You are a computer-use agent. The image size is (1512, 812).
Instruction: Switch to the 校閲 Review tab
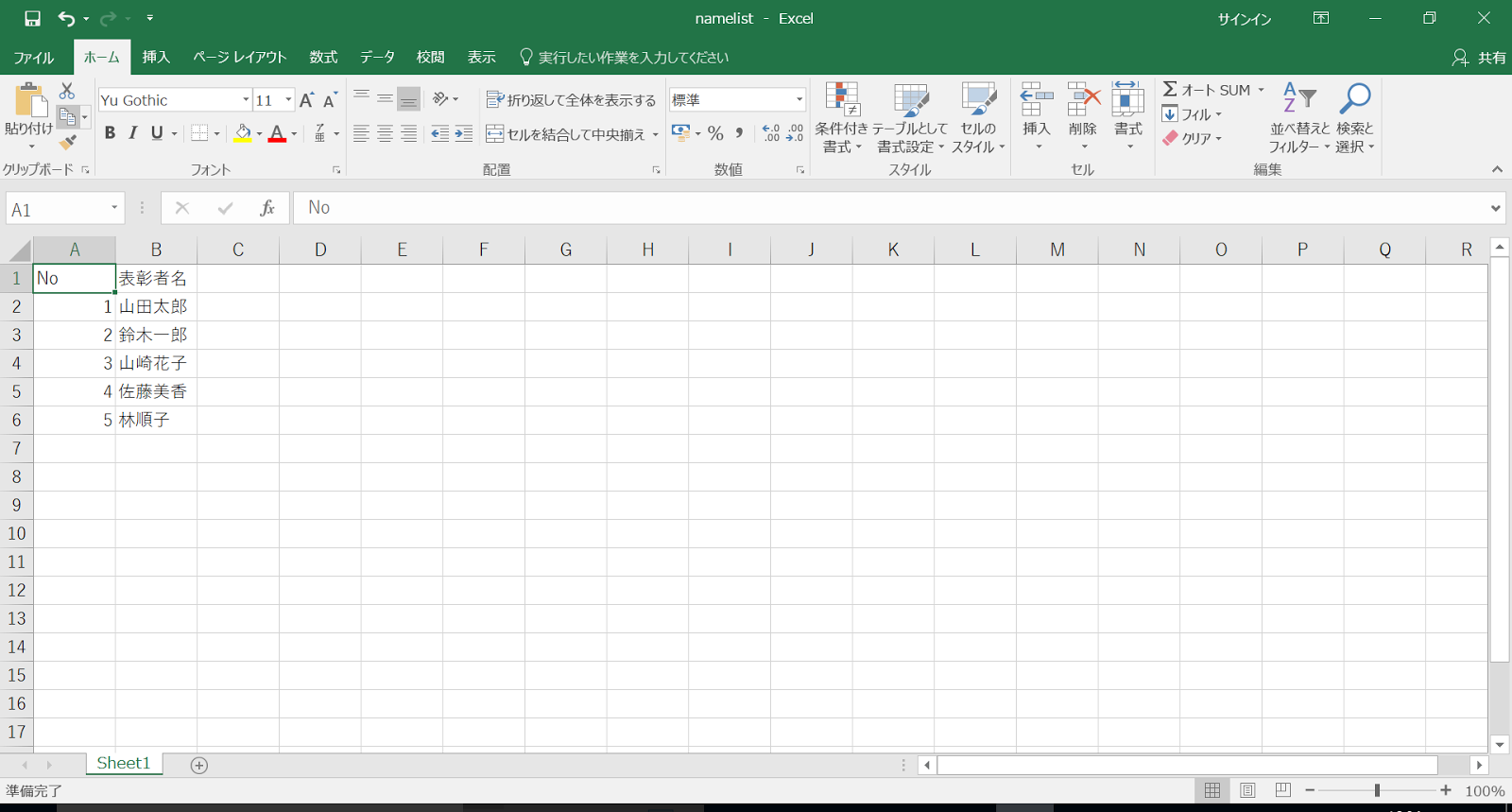(x=431, y=58)
